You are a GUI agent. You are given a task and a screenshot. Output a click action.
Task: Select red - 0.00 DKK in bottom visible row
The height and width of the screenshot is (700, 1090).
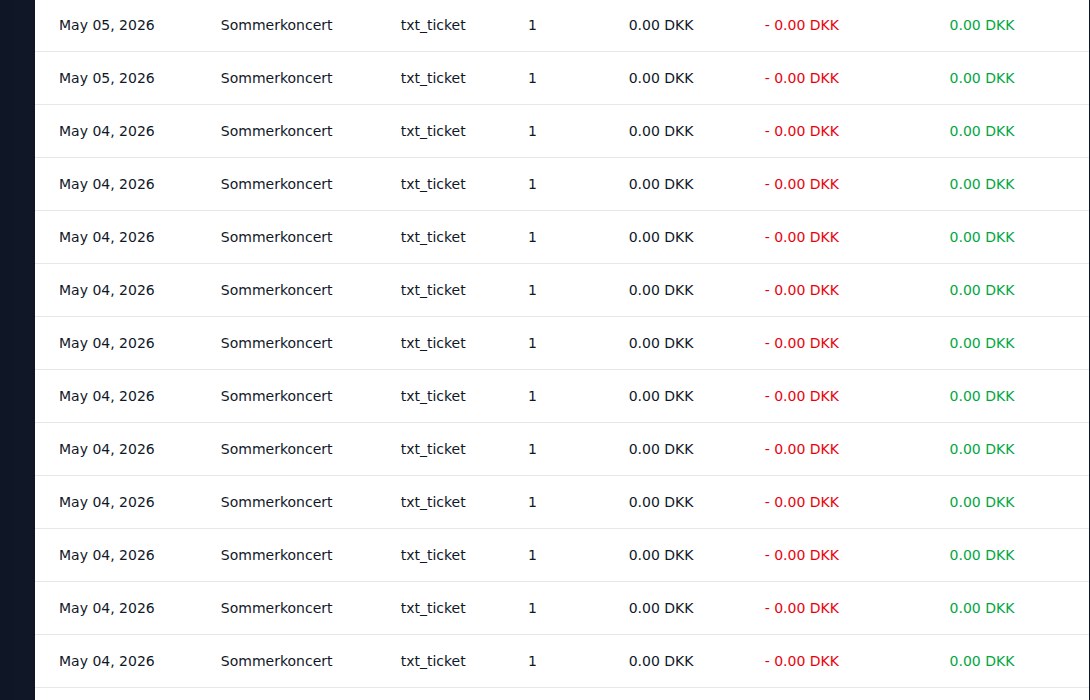802,661
